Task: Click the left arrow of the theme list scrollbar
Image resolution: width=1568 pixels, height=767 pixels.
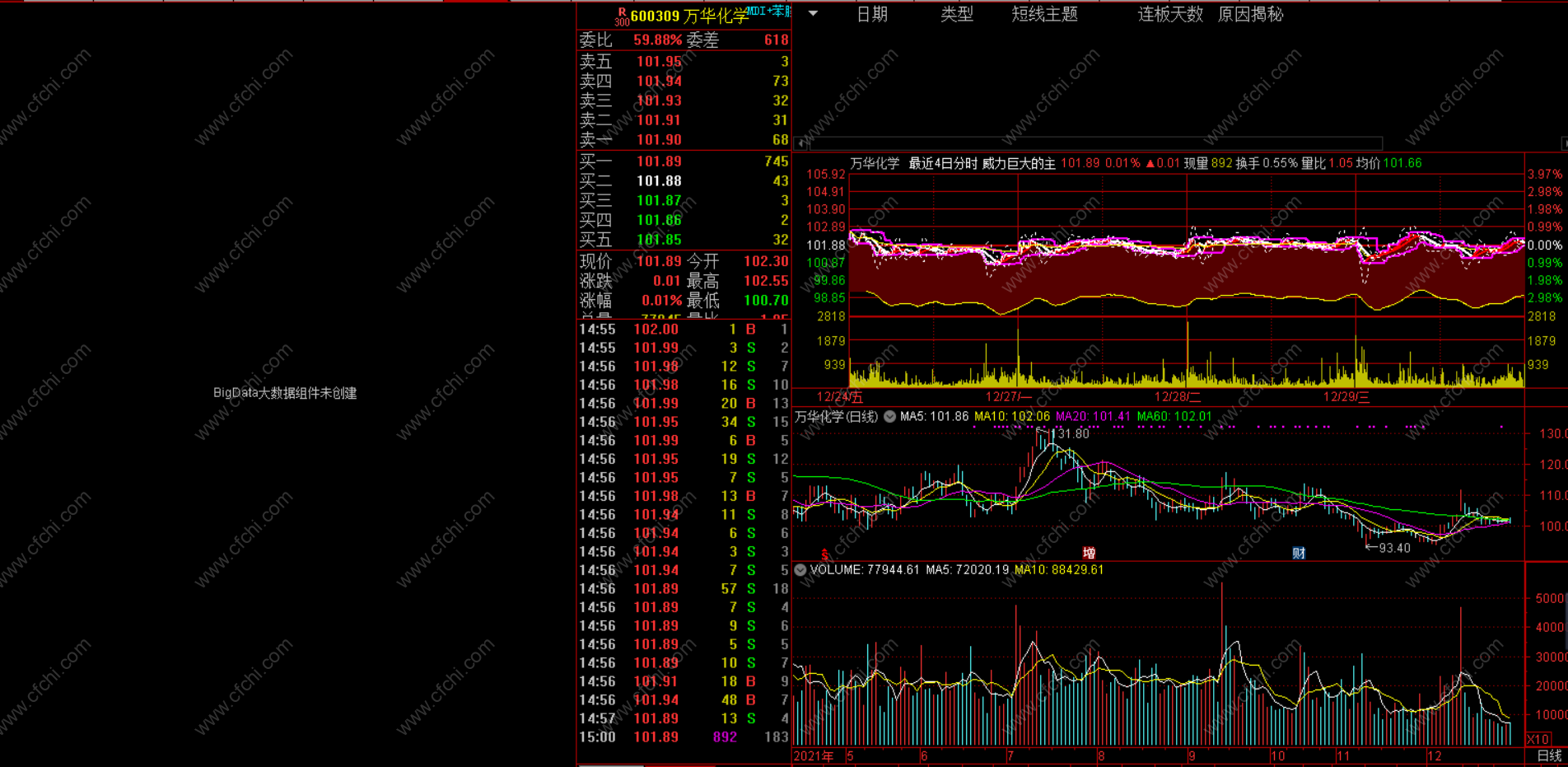Action: (801, 143)
